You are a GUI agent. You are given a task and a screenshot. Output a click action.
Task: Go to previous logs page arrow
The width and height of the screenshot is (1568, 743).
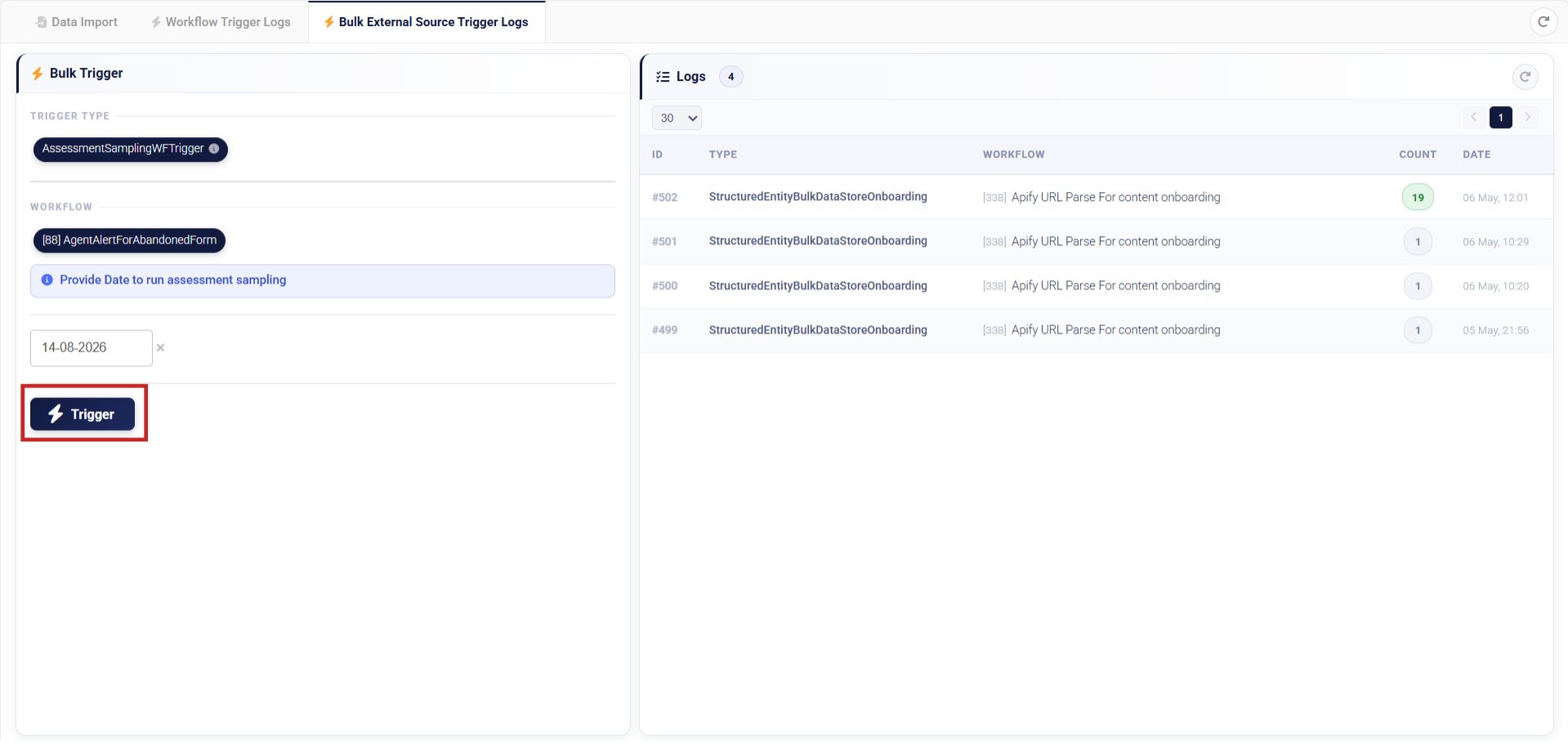(1474, 117)
